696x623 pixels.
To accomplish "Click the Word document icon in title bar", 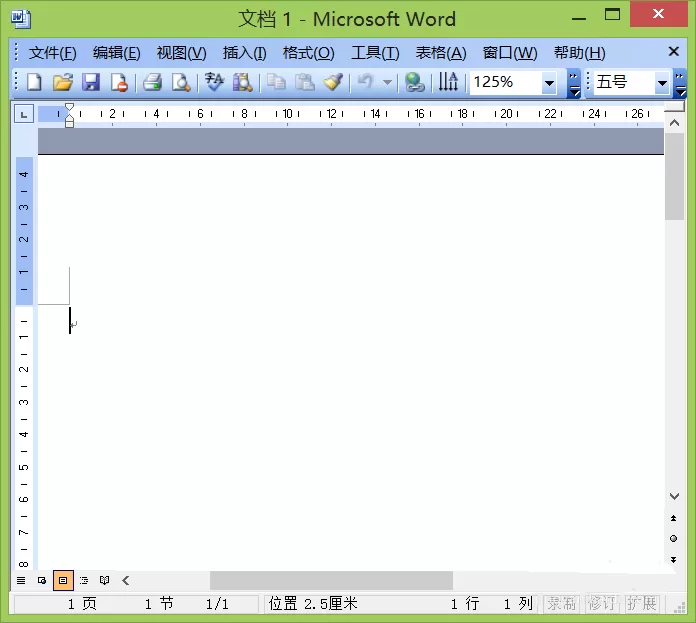I will coord(21,19).
